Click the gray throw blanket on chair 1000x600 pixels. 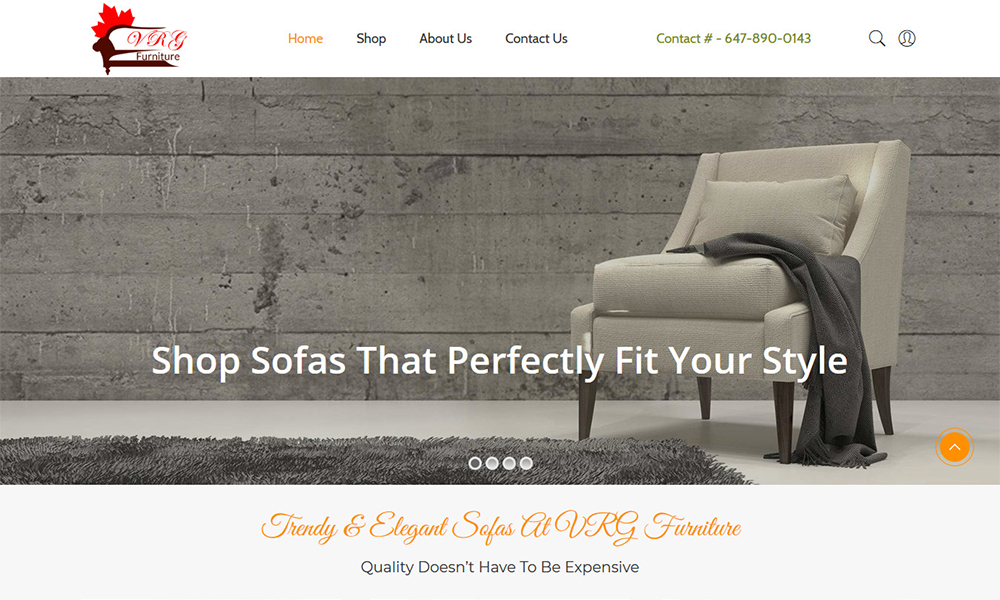(x=810, y=332)
